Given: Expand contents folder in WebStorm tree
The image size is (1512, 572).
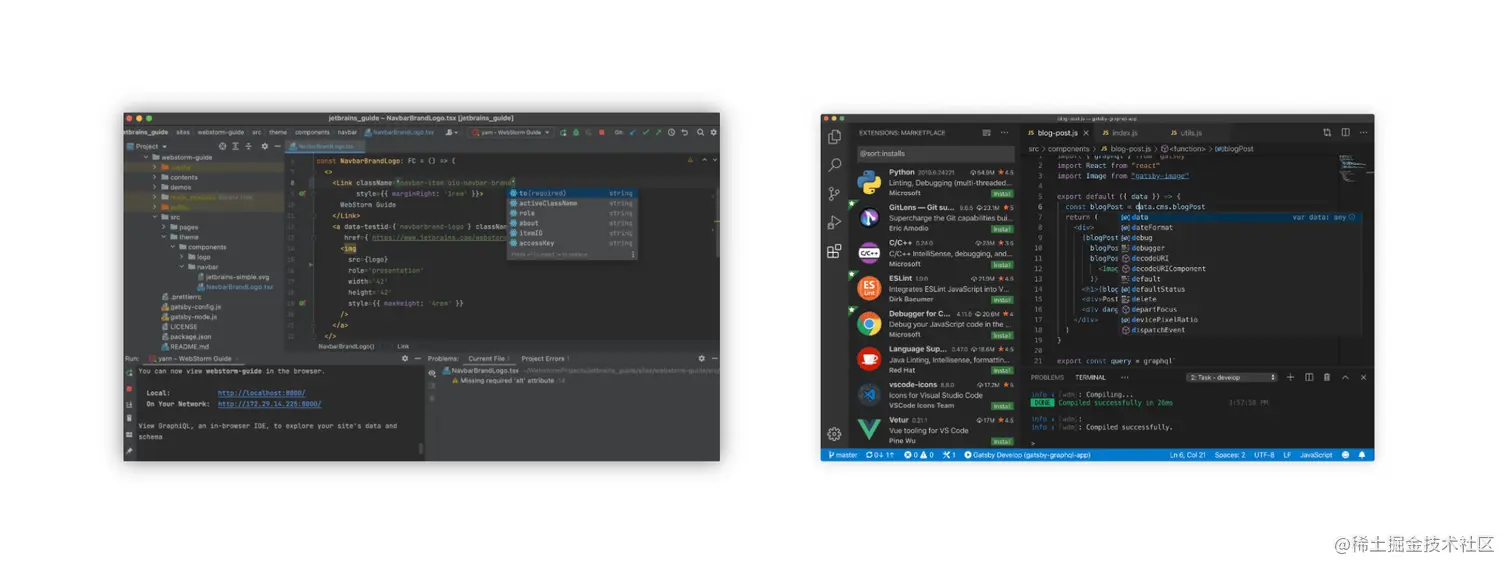Looking at the screenshot, I should point(154,177).
